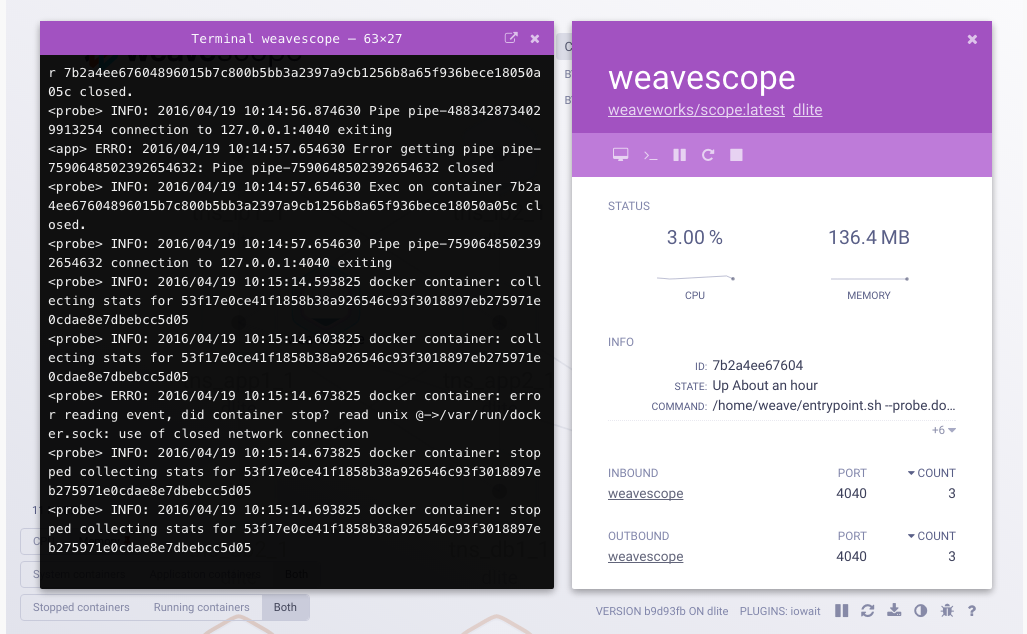Screen dimensions: 1027x634
Task: Sort outbound connections by PORT
Action: (851, 536)
